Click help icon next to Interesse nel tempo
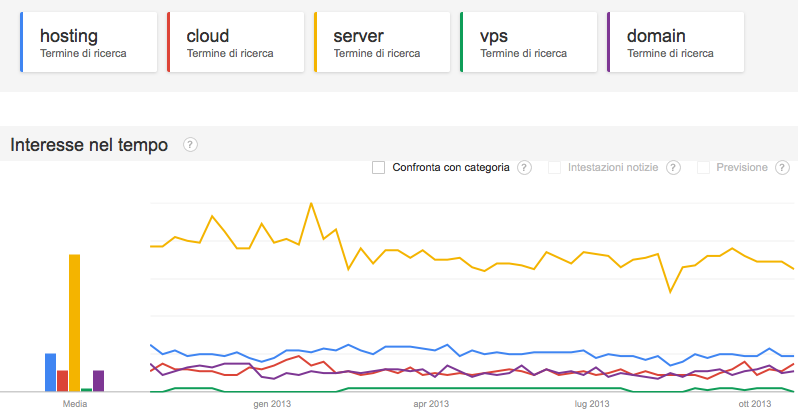 (191, 145)
